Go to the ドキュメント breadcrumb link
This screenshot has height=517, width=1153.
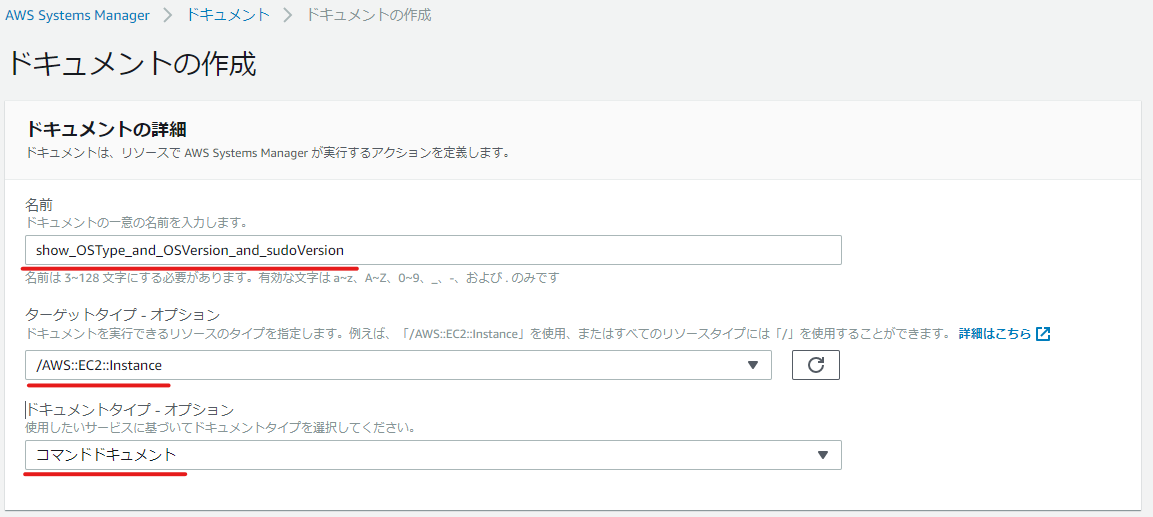coord(228,15)
